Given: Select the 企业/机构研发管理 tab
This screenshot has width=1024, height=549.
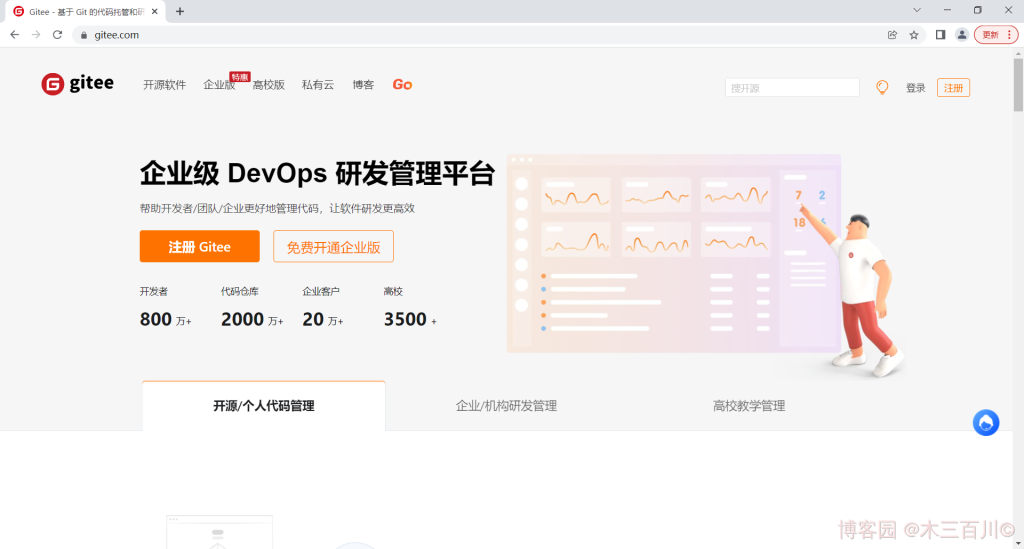Looking at the screenshot, I should [x=506, y=406].
